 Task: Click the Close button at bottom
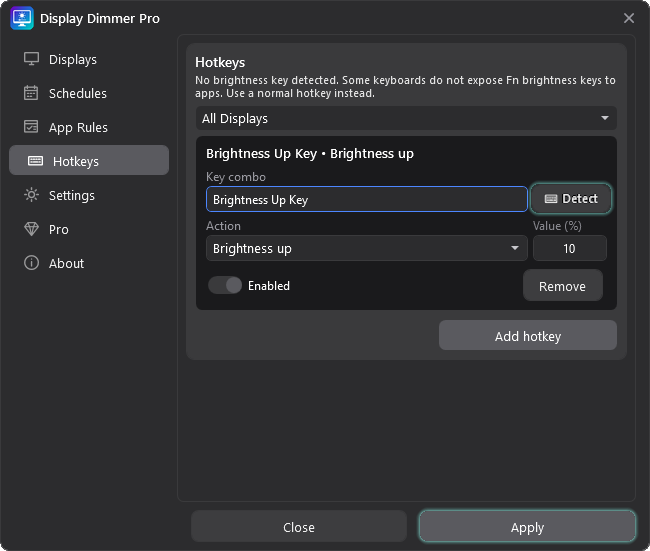tap(298, 527)
